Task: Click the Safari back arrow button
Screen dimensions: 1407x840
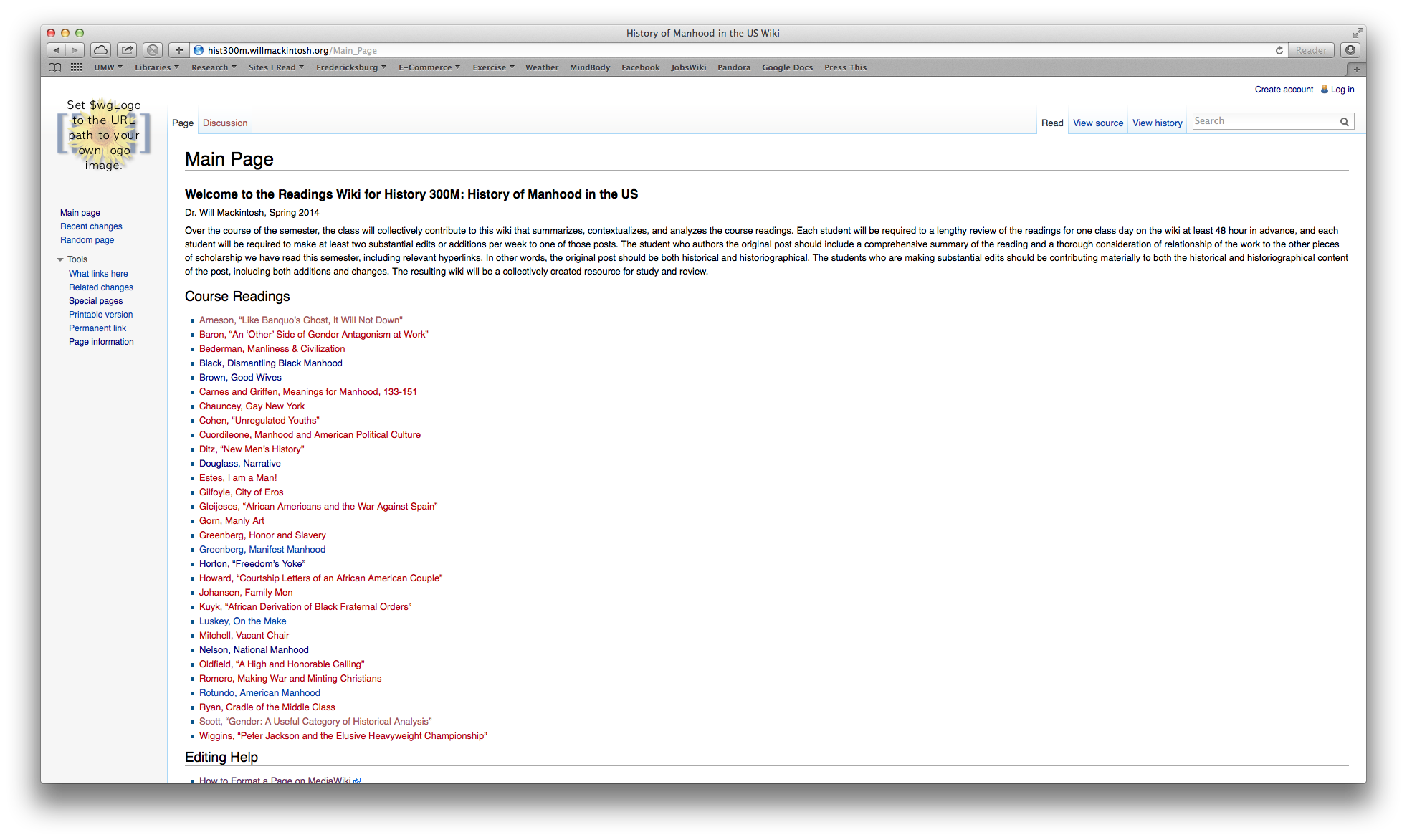Action: coord(57,50)
